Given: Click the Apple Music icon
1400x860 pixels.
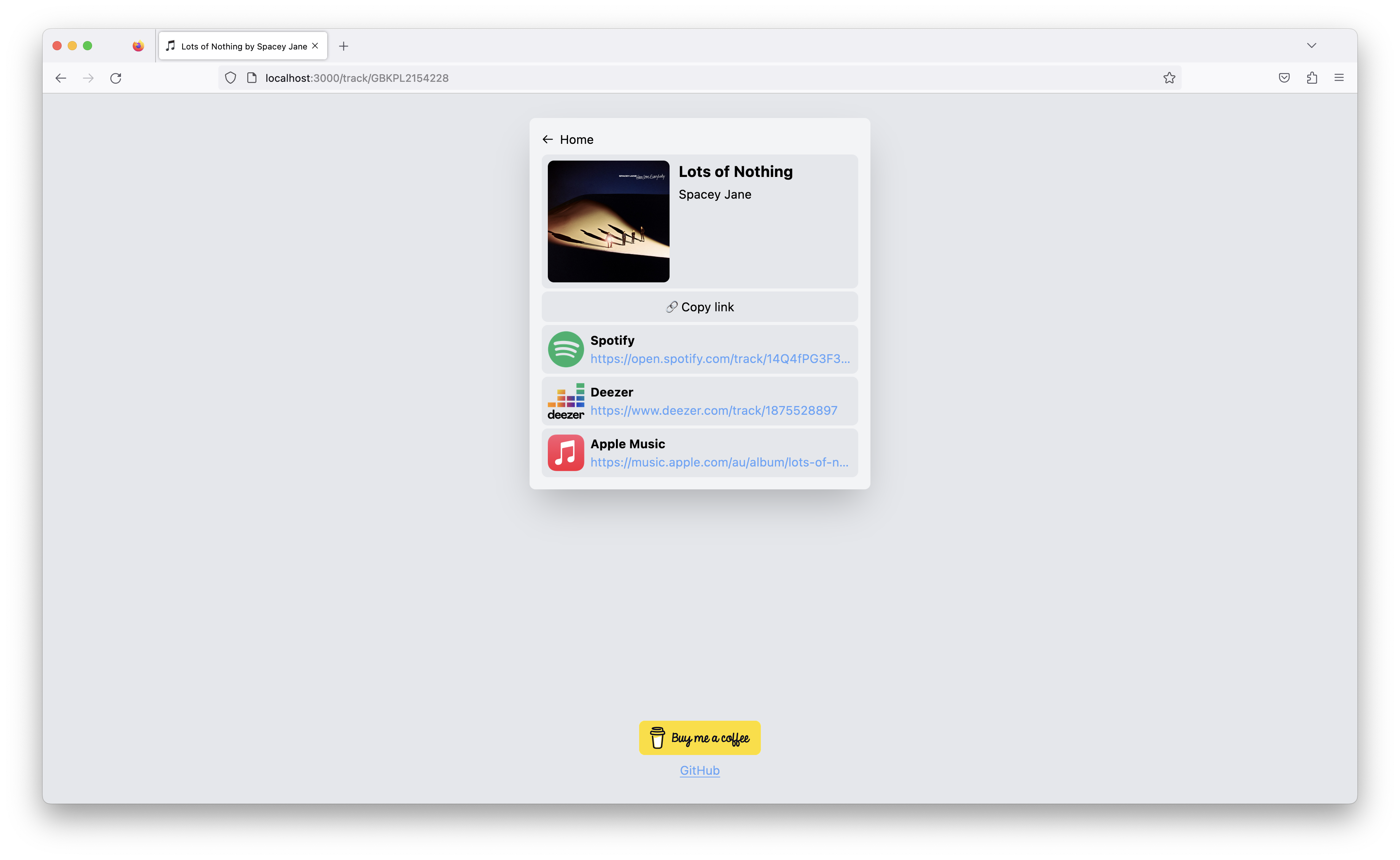Looking at the screenshot, I should [565, 453].
